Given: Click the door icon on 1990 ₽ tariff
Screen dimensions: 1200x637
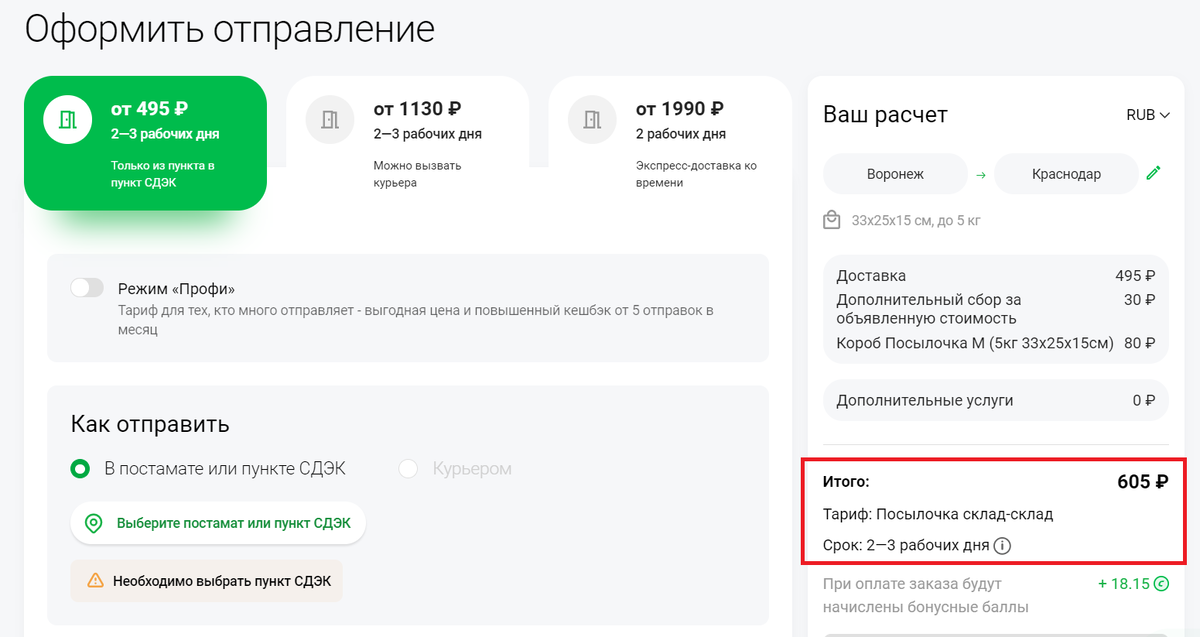Looking at the screenshot, I should (x=592, y=121).
